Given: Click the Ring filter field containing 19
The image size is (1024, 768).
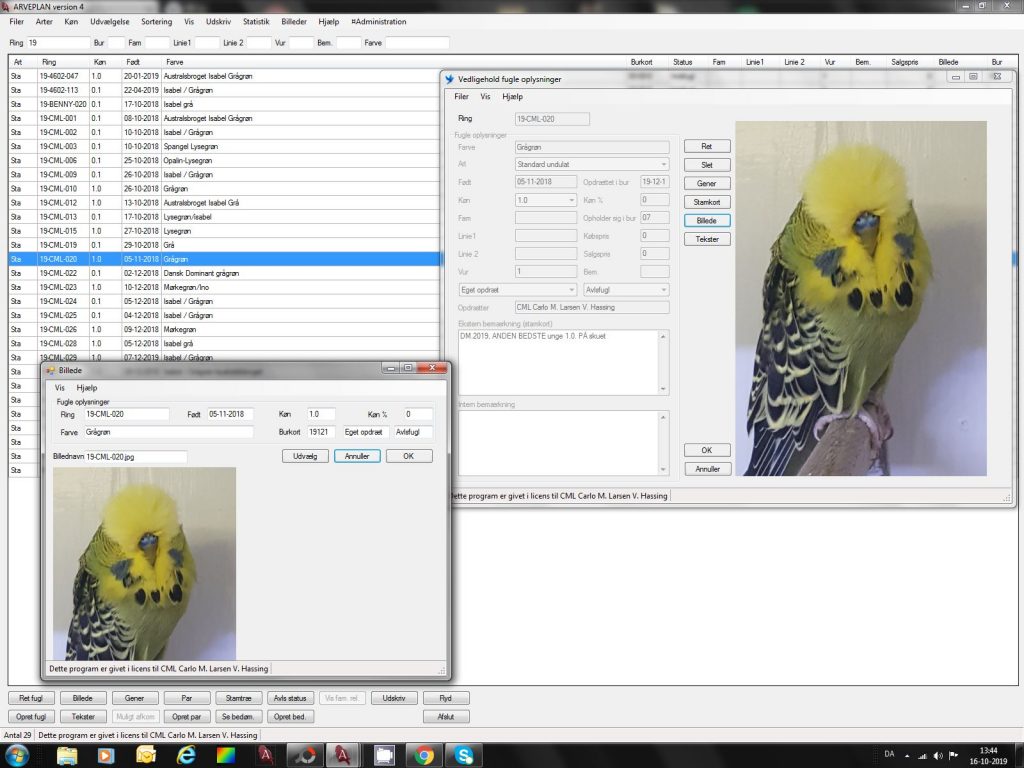Looking at the screenshot, I should [59, 43].
